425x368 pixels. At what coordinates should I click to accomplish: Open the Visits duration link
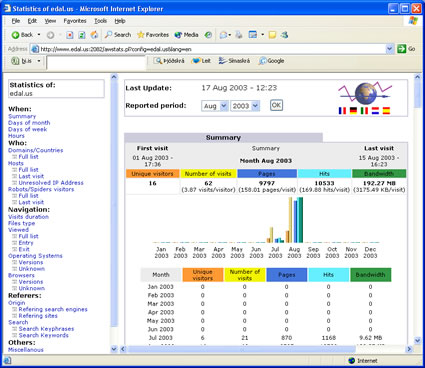pos(28,217)
